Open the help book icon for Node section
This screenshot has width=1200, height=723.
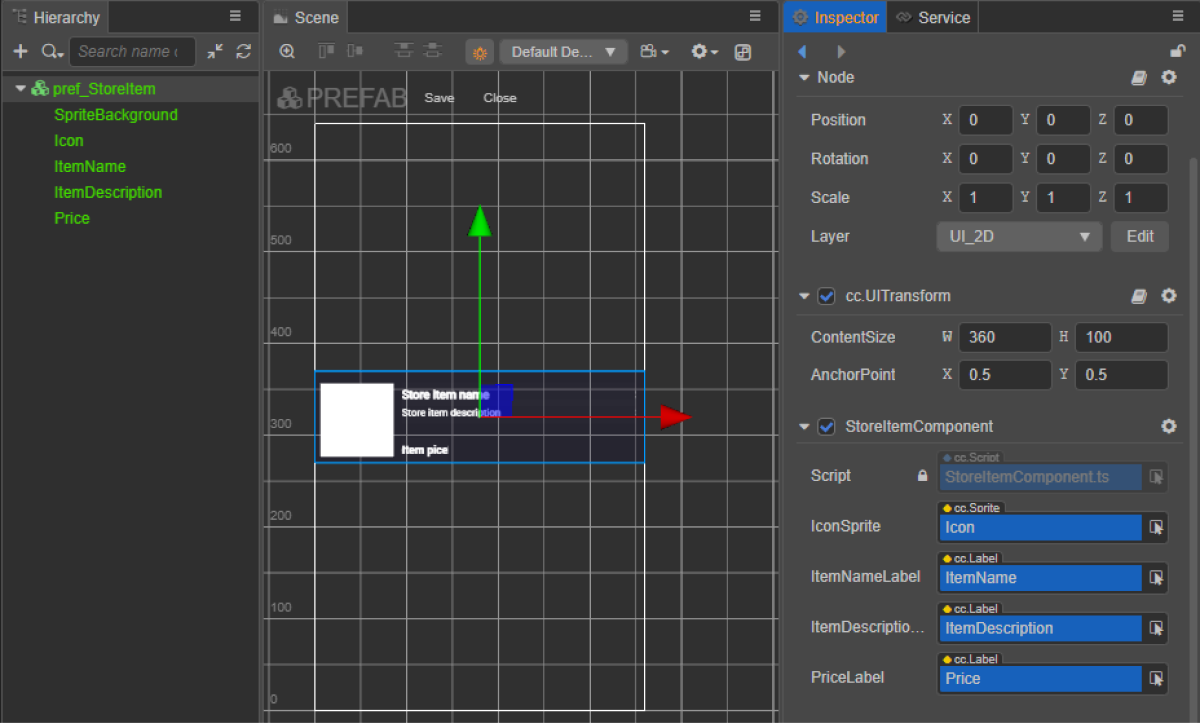(1138, 78)
